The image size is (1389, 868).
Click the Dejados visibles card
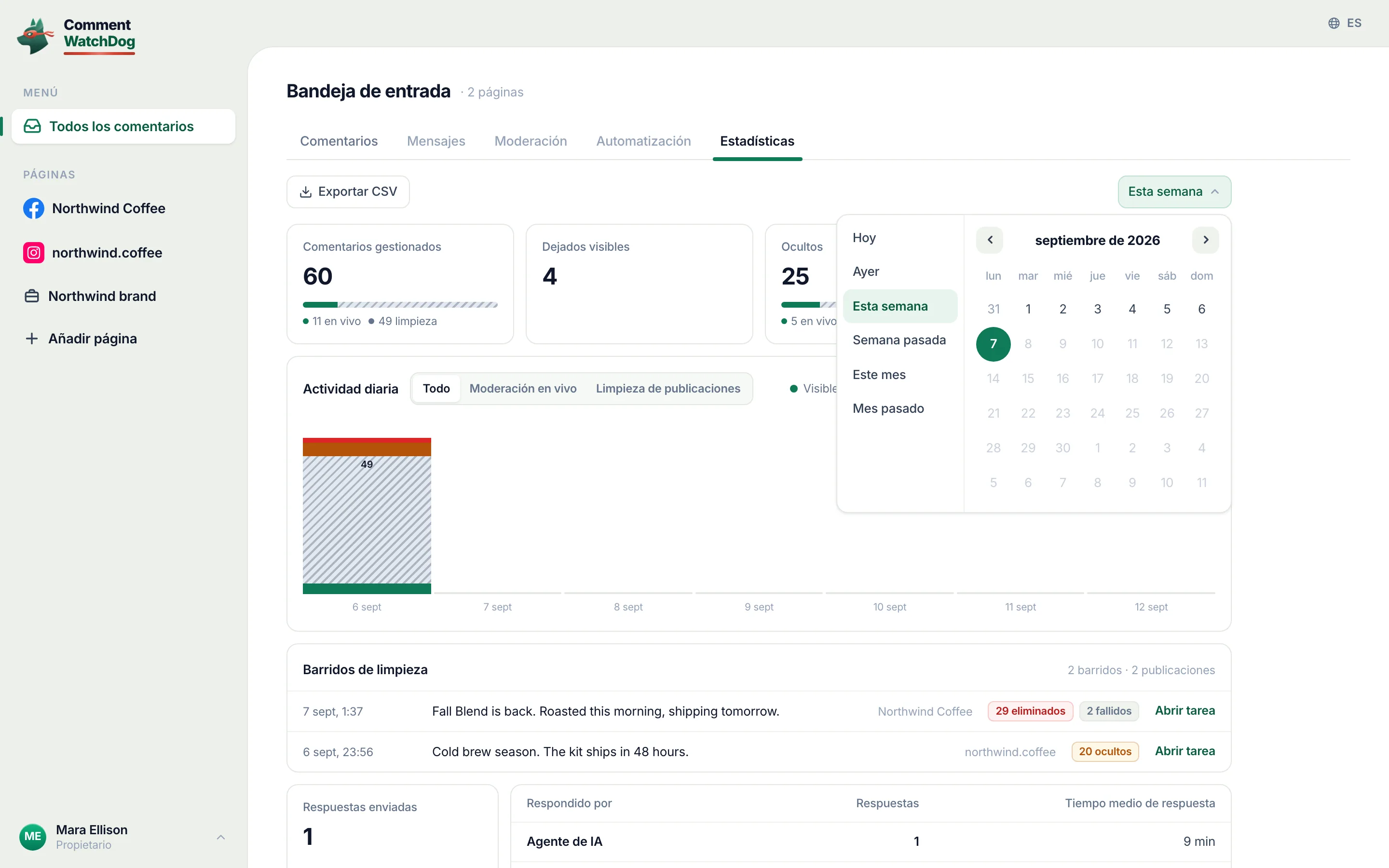click(640, 284)
